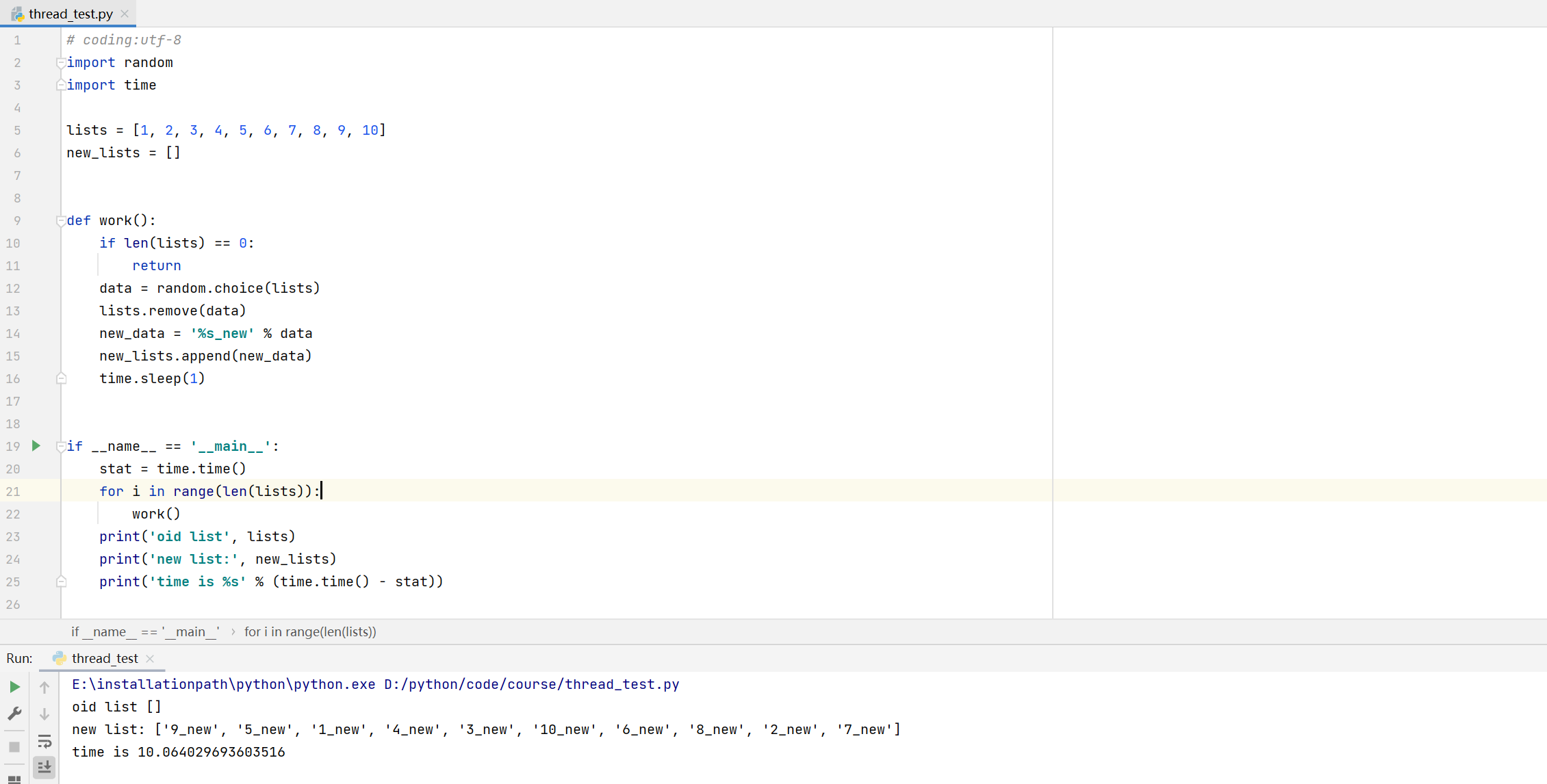Rerun thread_test with the green play button
This screenshot has height=784, width=1547.
coord(14,687)
